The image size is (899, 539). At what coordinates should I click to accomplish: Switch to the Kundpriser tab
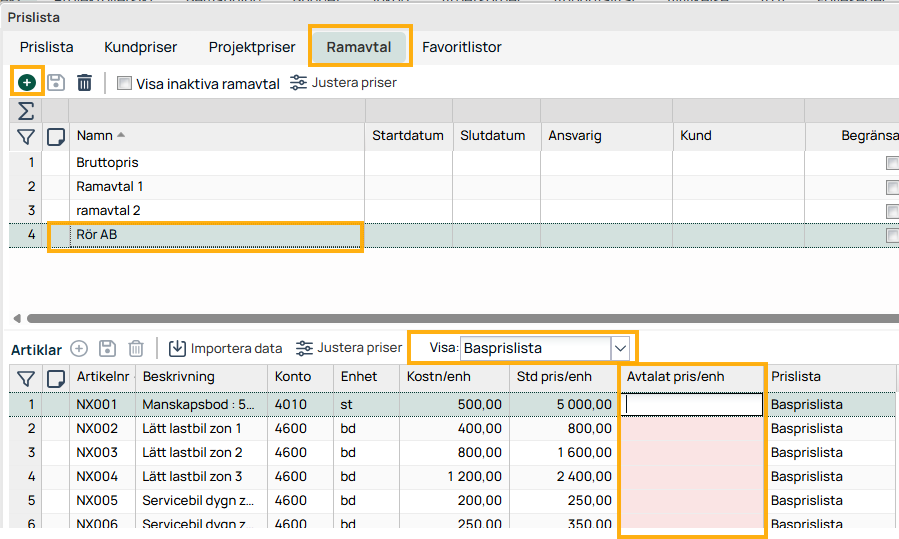coord(140,47)
